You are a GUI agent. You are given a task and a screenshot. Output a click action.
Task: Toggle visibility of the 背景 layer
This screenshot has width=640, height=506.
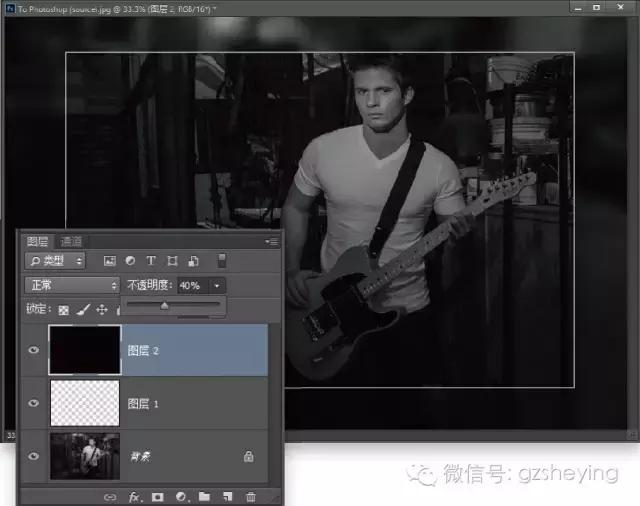(x=35, y=456)
